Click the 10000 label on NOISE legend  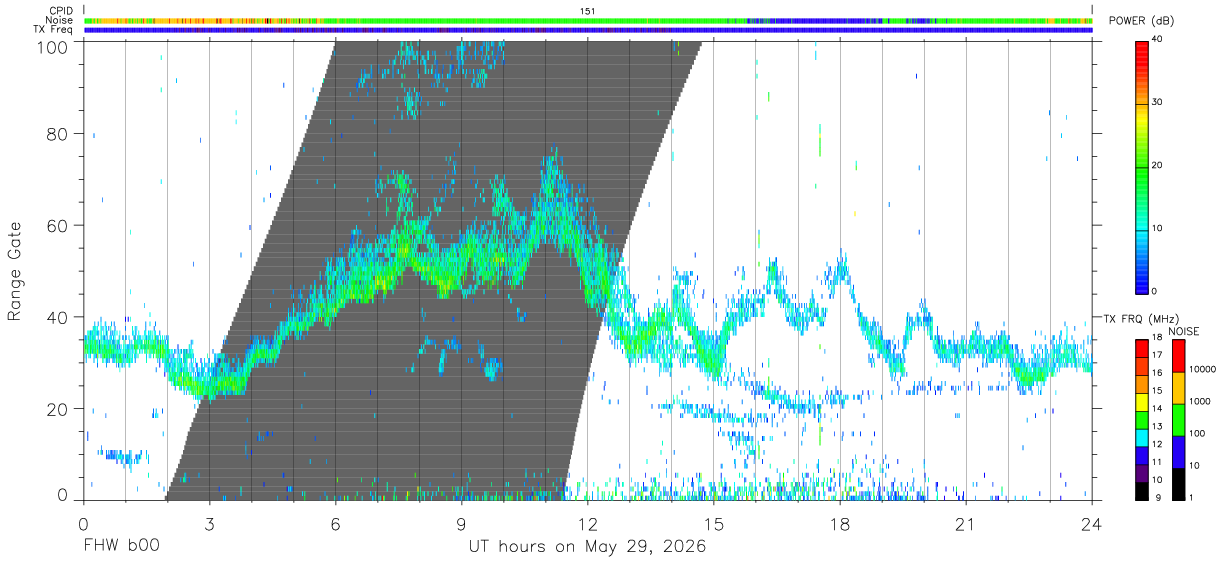click(x=1202, y=369)
